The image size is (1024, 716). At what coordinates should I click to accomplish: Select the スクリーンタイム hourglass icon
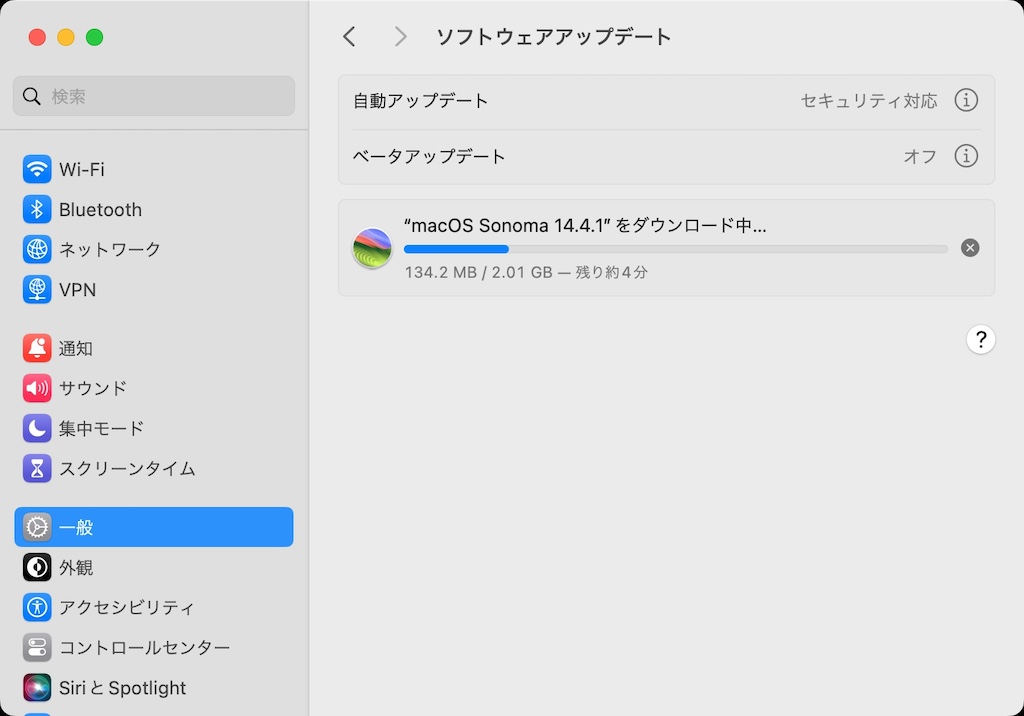click(x=37, y=468)
